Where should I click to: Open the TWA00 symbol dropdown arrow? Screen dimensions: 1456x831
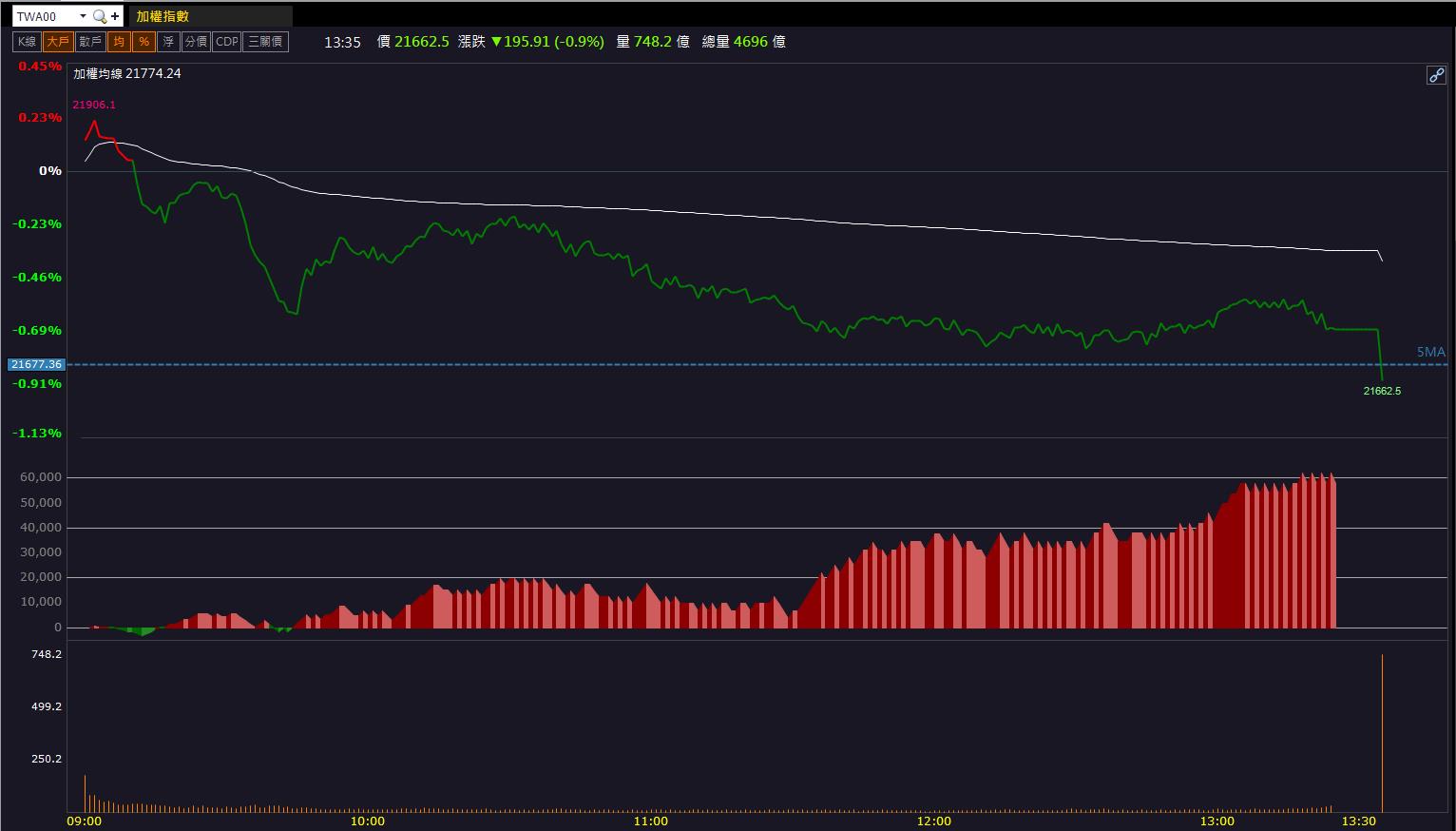(83, 16)
